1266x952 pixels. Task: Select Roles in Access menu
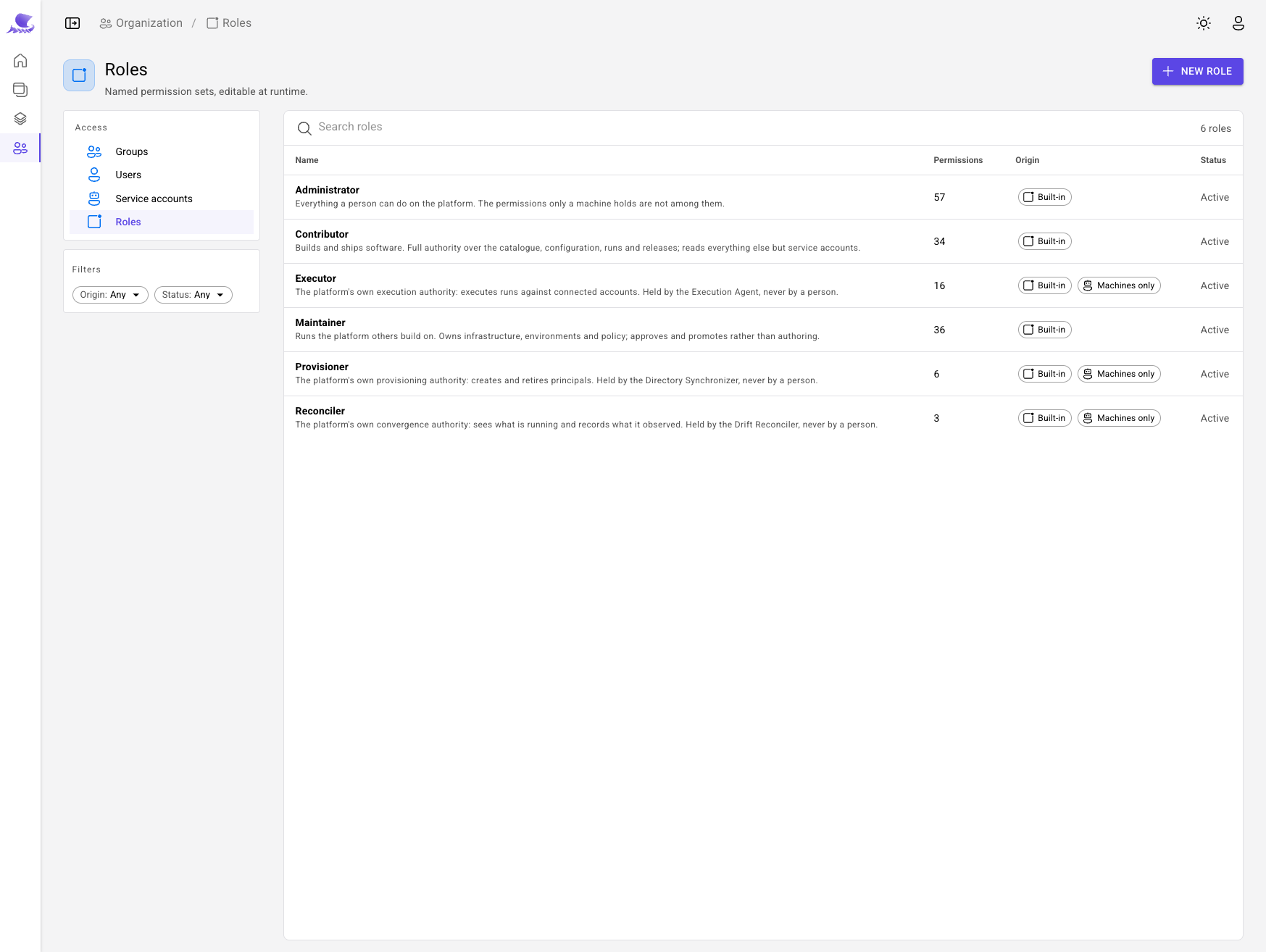162,222
